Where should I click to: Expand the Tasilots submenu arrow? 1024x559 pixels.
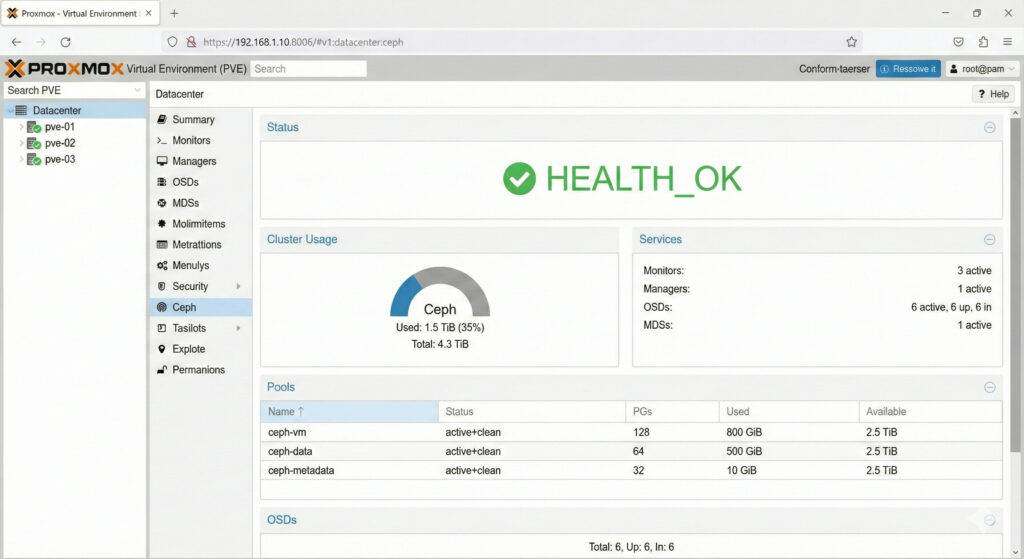click(238, 328)
